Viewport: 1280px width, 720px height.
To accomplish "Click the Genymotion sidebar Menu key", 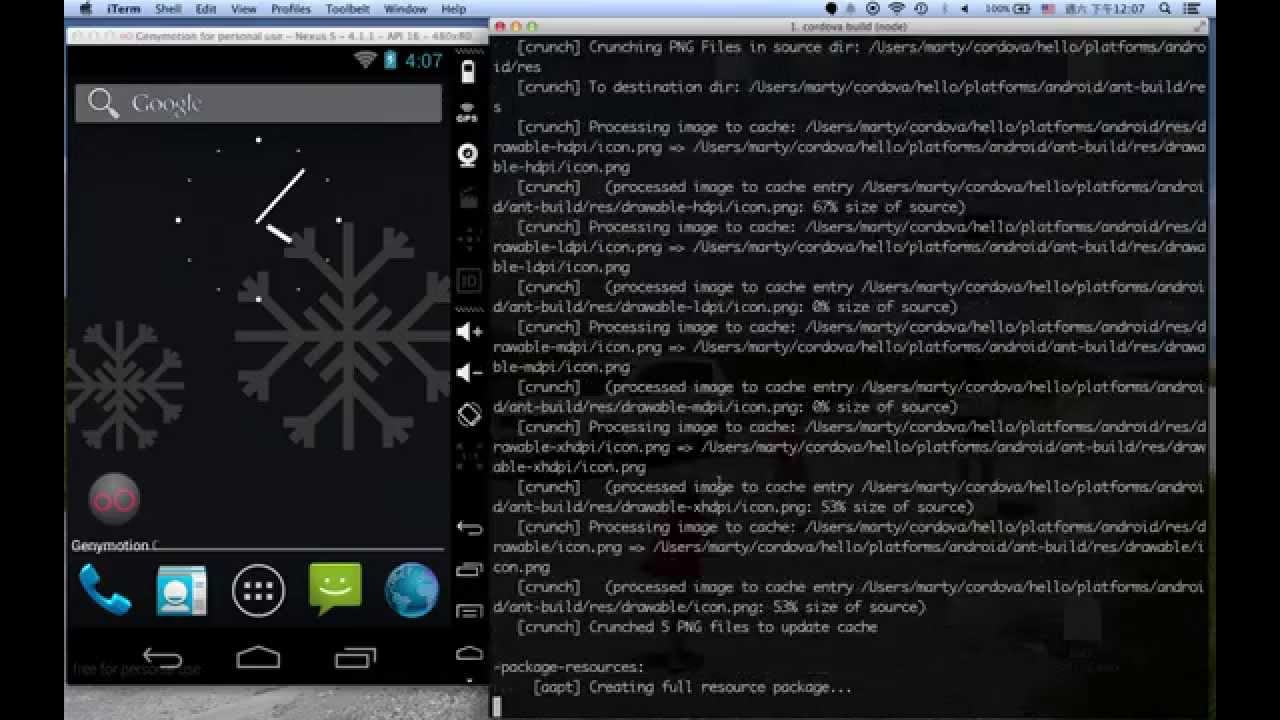I will tap(469, 611).
